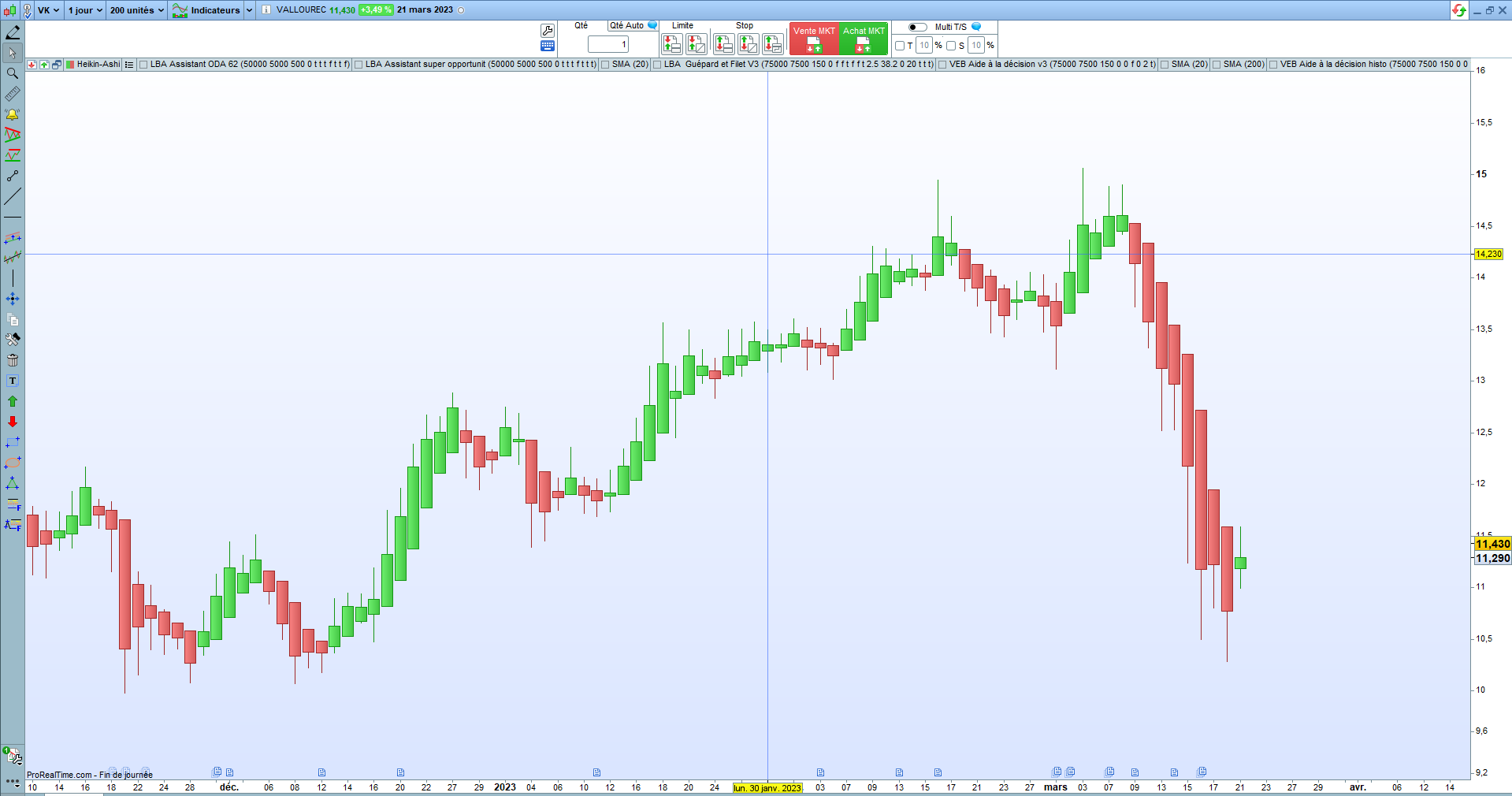The height and width of the screenshot is (796, 1512).
Task: Click the candlestick chart style icon
Action: (9, 10)
